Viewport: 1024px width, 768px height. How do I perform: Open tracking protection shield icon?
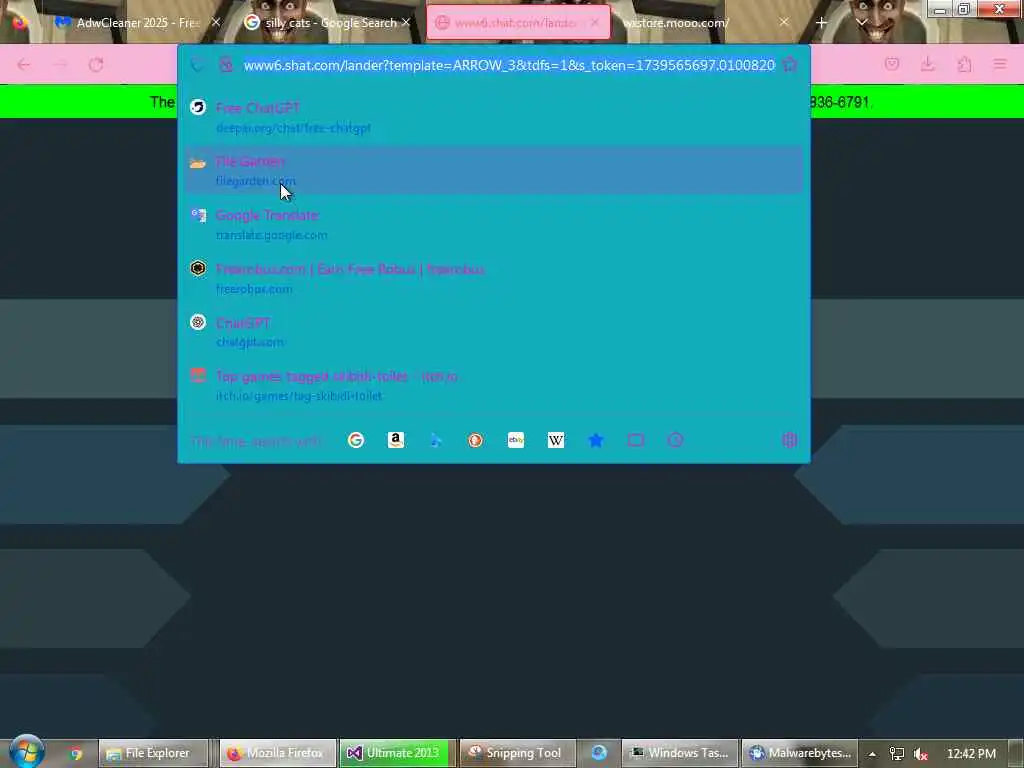(x=197, y=65)
